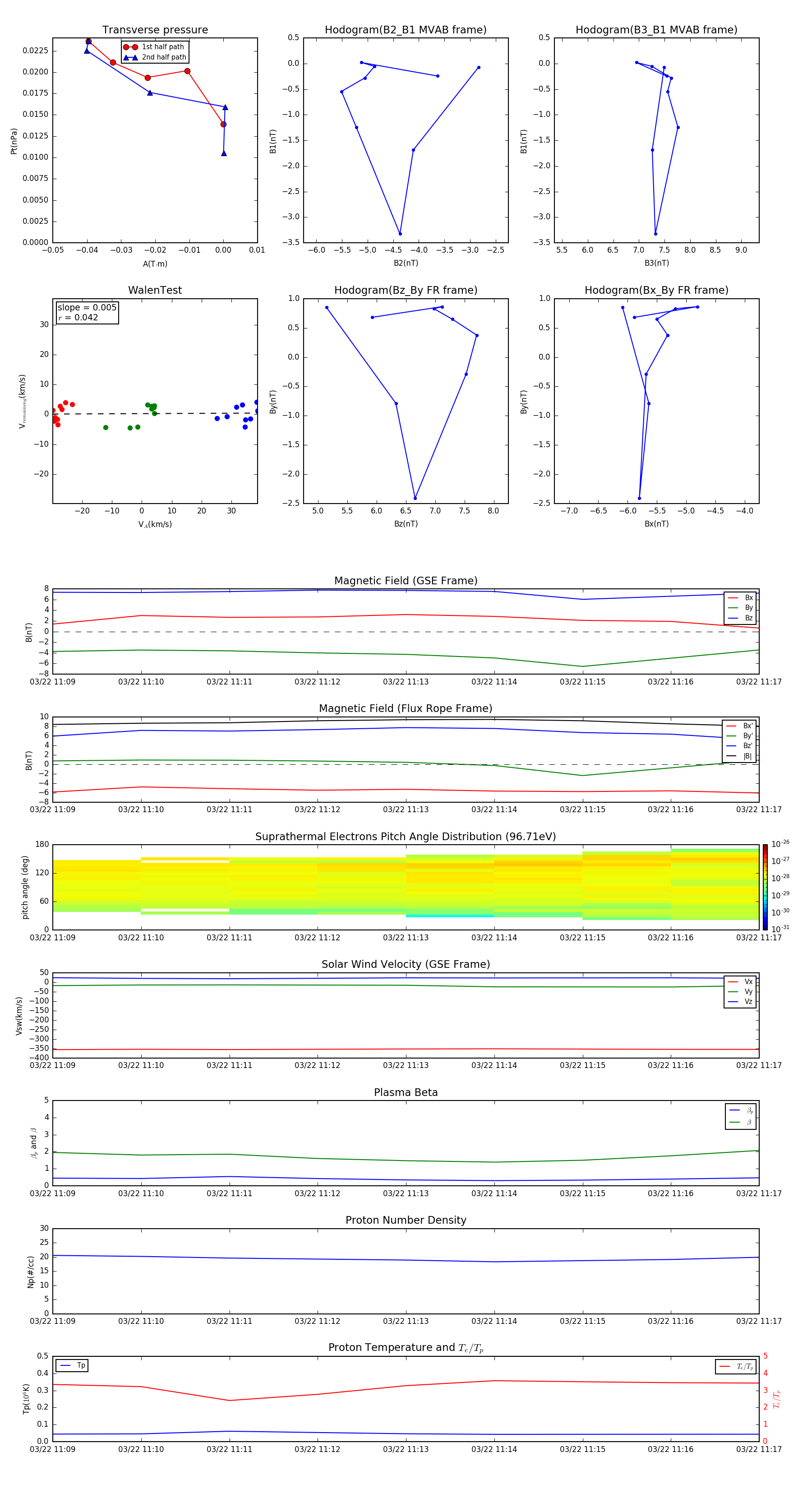Click the lowest point on the B2_B1 hodogram
812x1489 pixels.
coord(400,234)
